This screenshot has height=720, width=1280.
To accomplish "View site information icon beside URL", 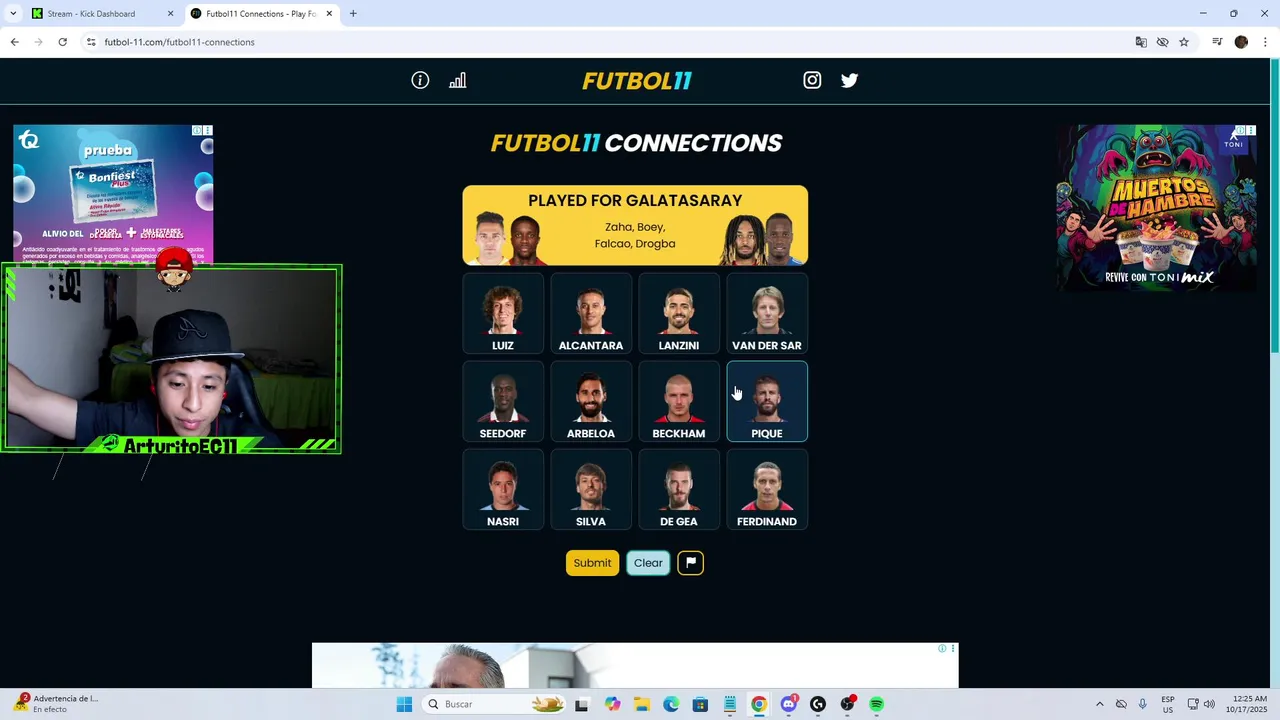I will click(x=91, y=42).
